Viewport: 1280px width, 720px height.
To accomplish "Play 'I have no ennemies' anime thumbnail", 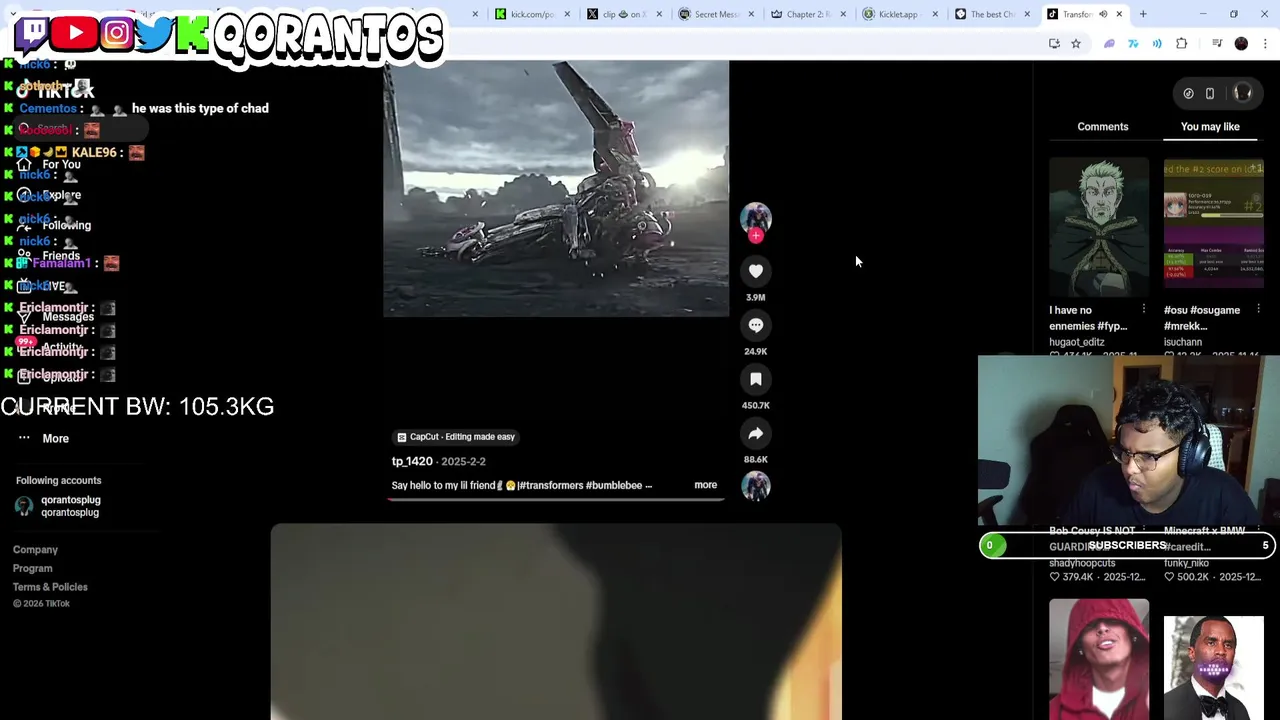I will coord(1099,226).
